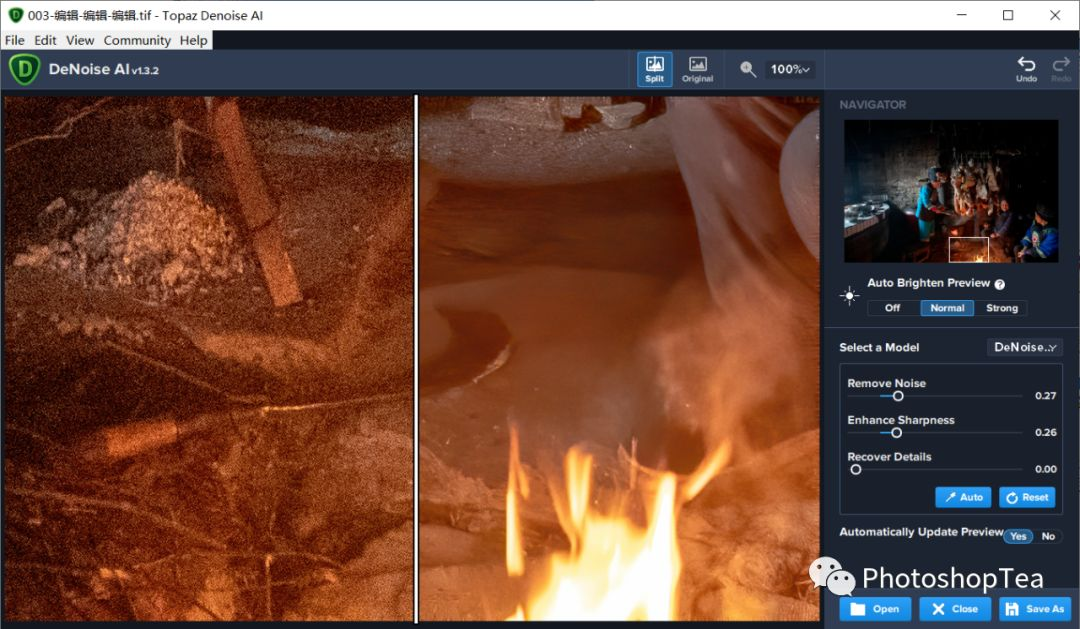Maximize the Topaz Denoise AI window
The image size is (1080, 629).
tap(1008, 14)
